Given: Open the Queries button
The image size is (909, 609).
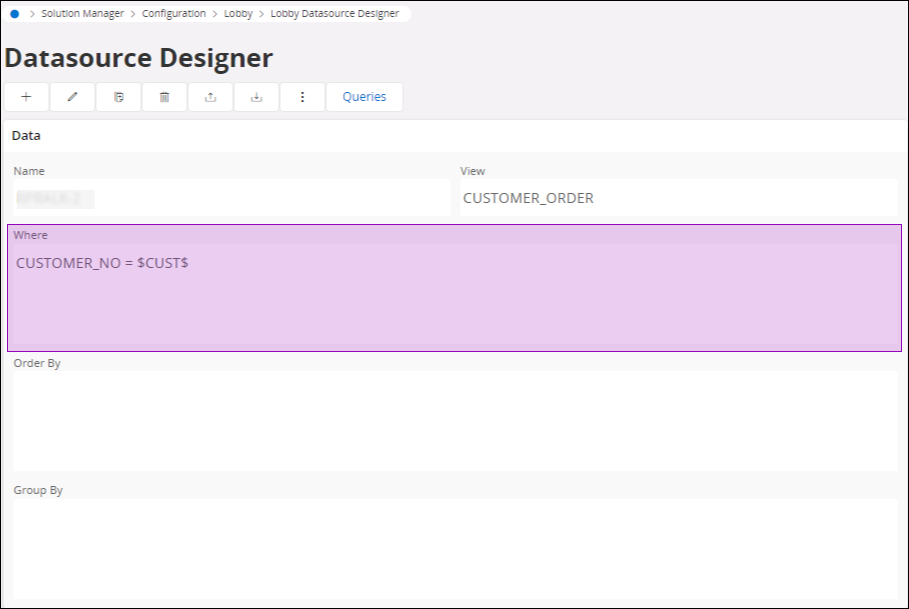Looking at the screenshot, I should [x=364, y=97].
